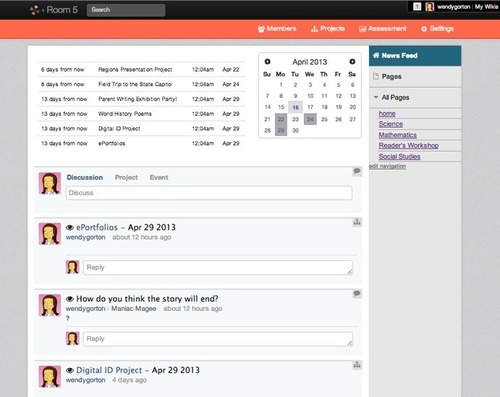Click the avatar on the Digital ID Project post
Screen dimensions: 500x397
point(50,377)
